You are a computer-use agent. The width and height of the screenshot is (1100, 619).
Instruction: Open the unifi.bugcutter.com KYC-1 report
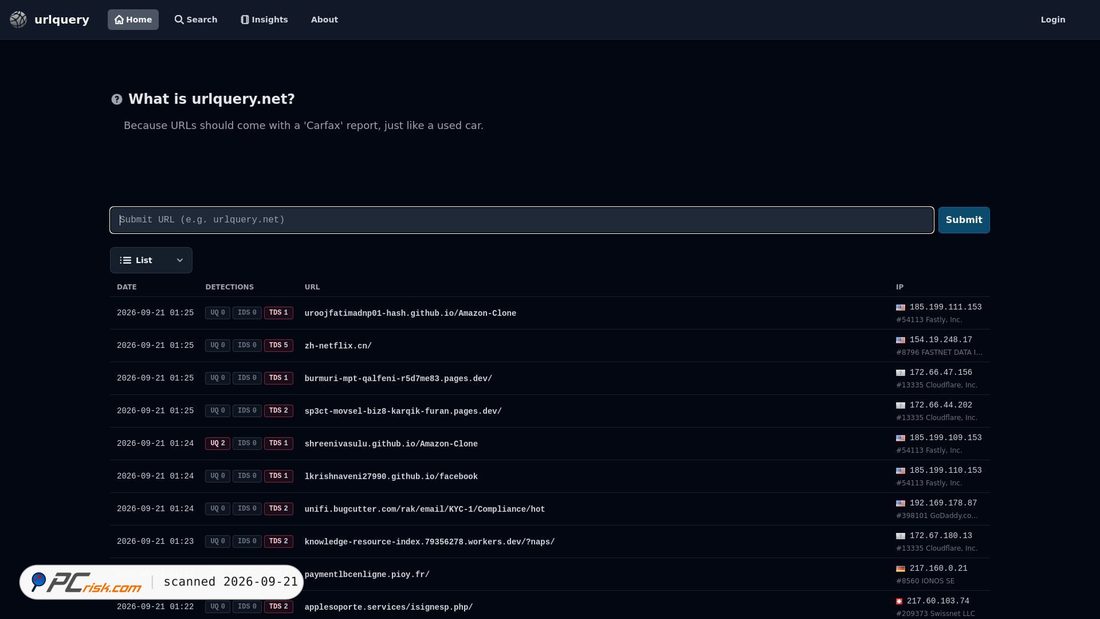click(424, 509)
